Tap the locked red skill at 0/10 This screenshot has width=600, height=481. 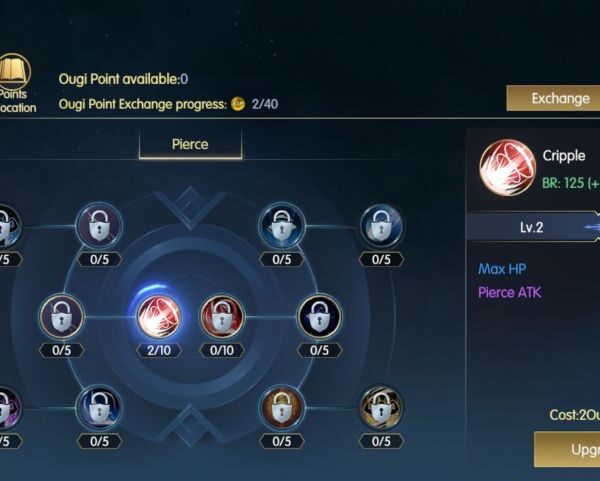(x=222, y=316)
